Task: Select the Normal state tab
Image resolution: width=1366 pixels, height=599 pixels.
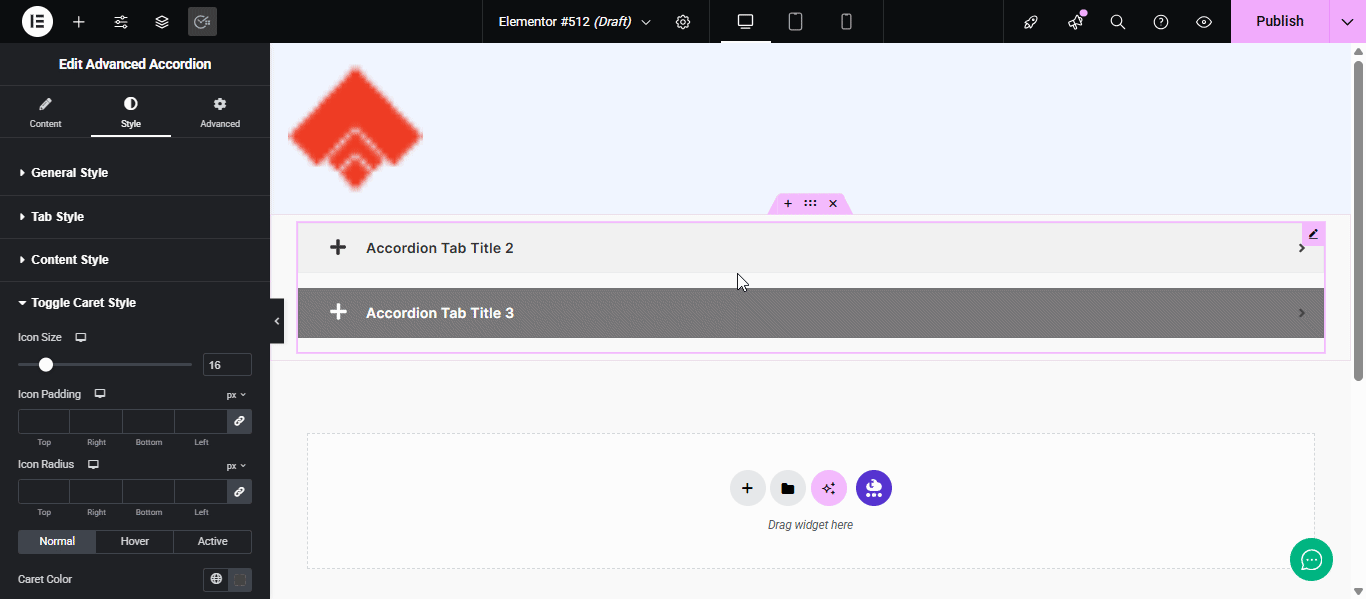Action: pyautogui.click(x=57, y=541)
